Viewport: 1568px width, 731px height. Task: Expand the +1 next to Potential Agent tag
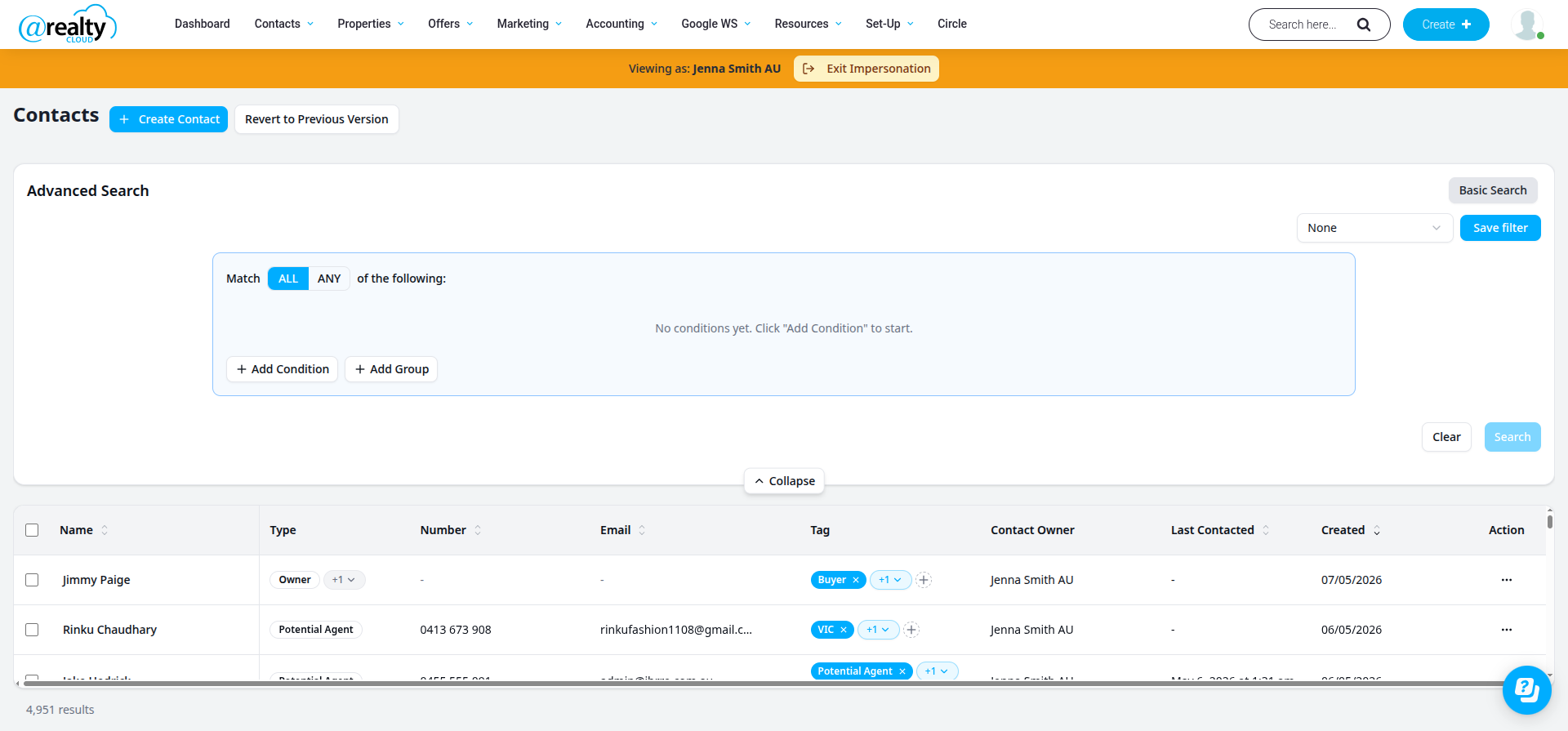coord(937,671)
